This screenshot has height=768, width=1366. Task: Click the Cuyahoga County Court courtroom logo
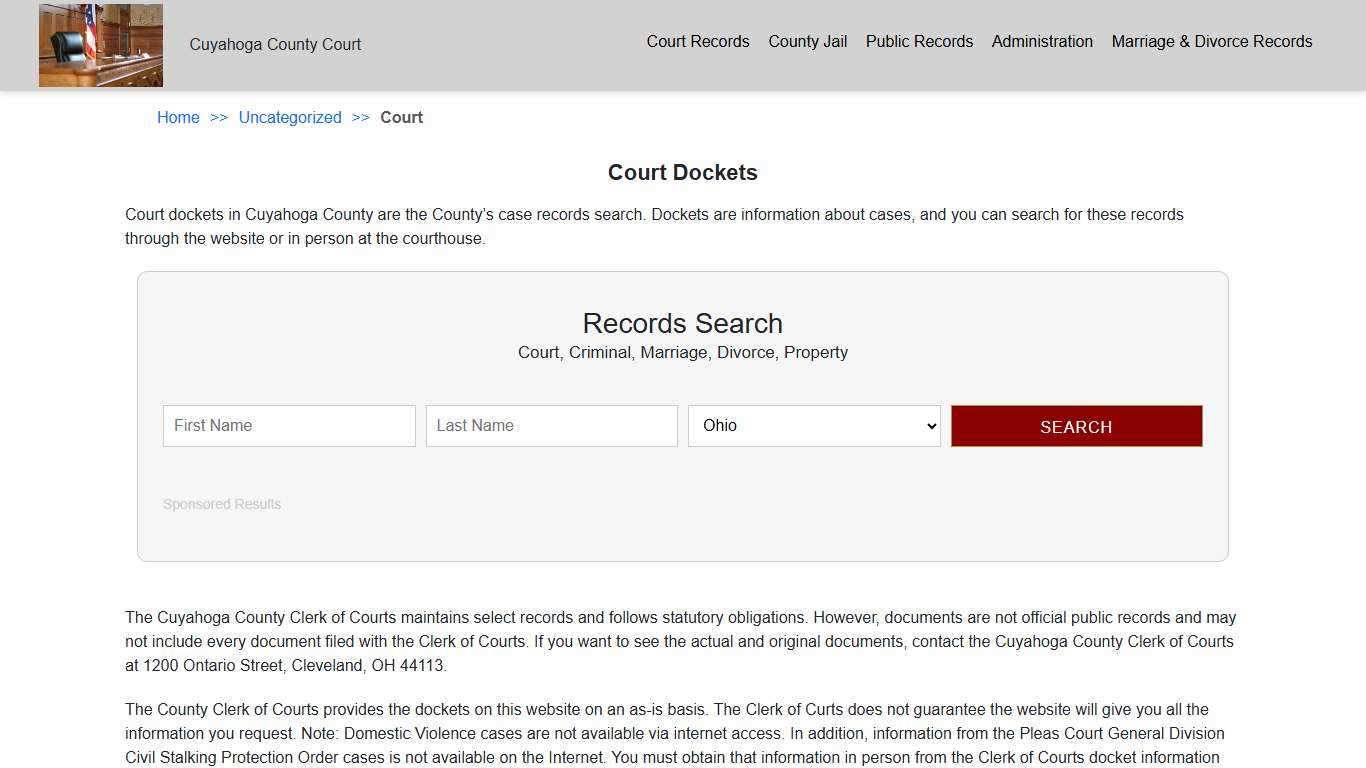click(x=100, y=44)
